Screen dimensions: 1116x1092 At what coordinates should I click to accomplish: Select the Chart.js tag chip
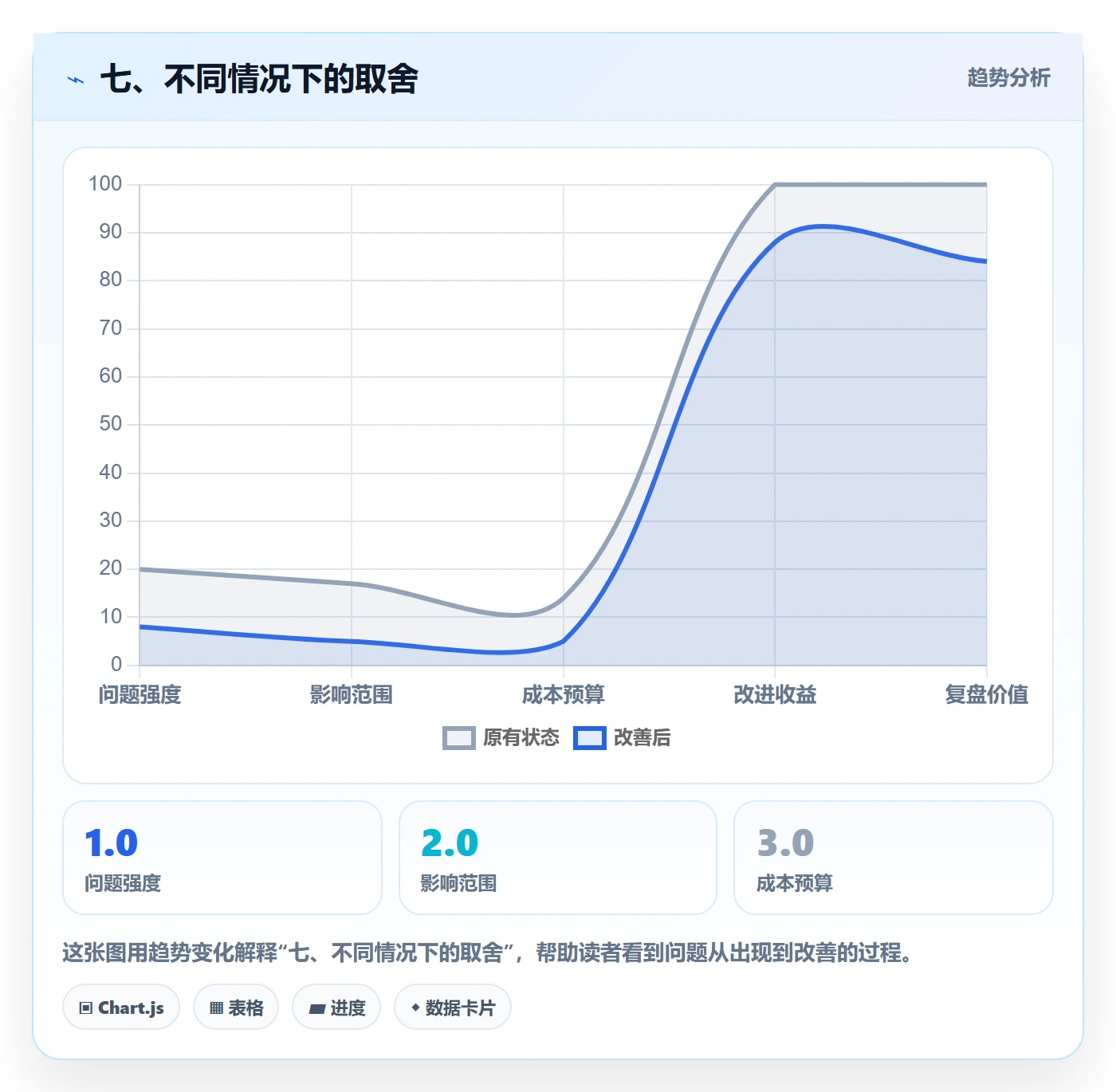coord(121,1008)
